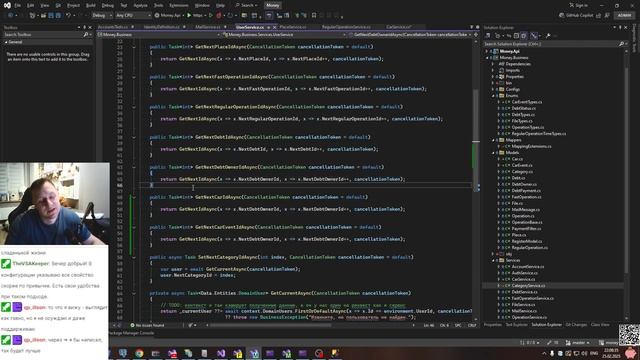Select MappingExtensions.cs file
Image resolution: width=640 pixels, height=360 pixels.
click(531, 147)
